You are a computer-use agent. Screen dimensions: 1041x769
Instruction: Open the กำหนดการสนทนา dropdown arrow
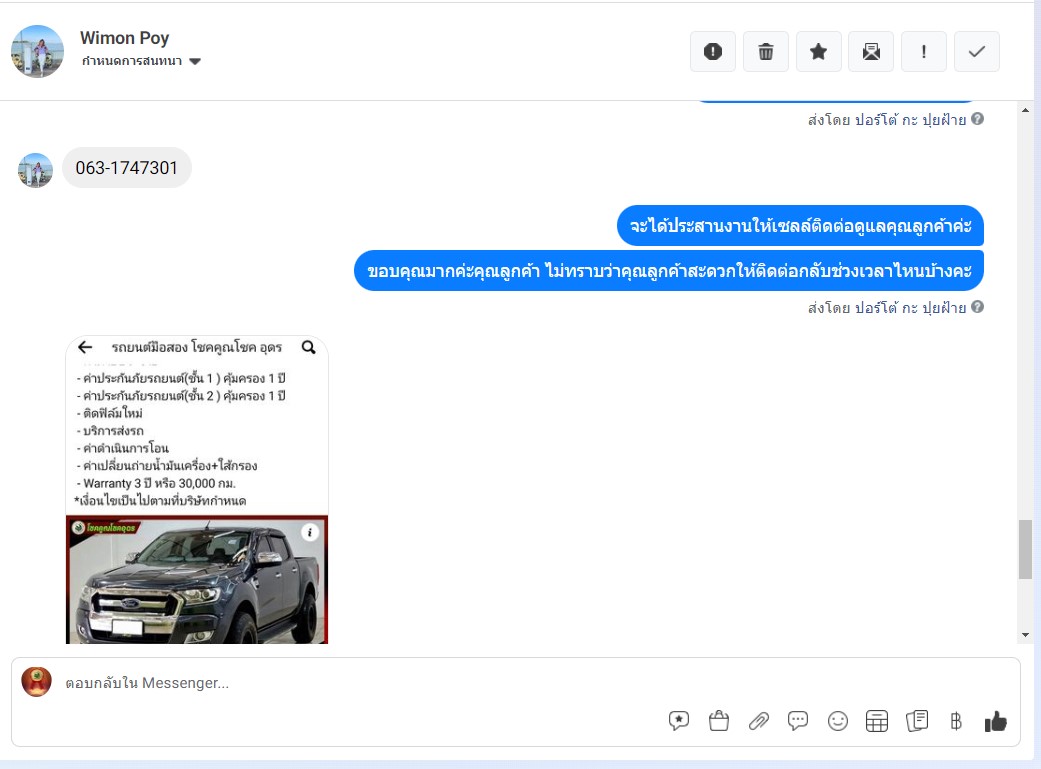195,61
